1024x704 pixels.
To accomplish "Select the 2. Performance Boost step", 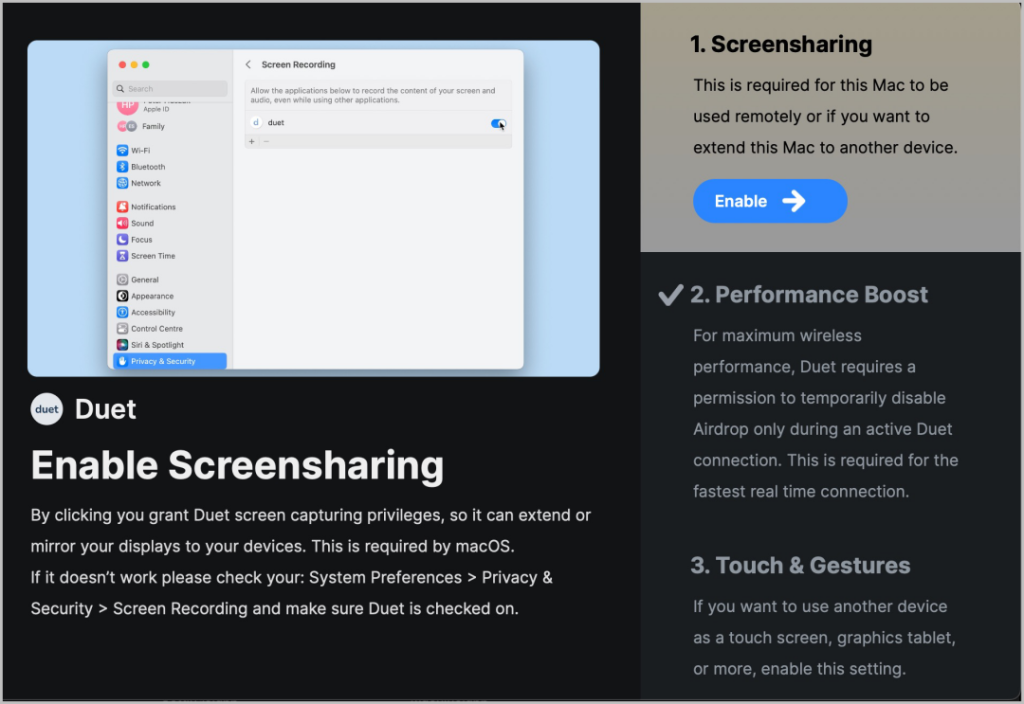I will point(808,295).
